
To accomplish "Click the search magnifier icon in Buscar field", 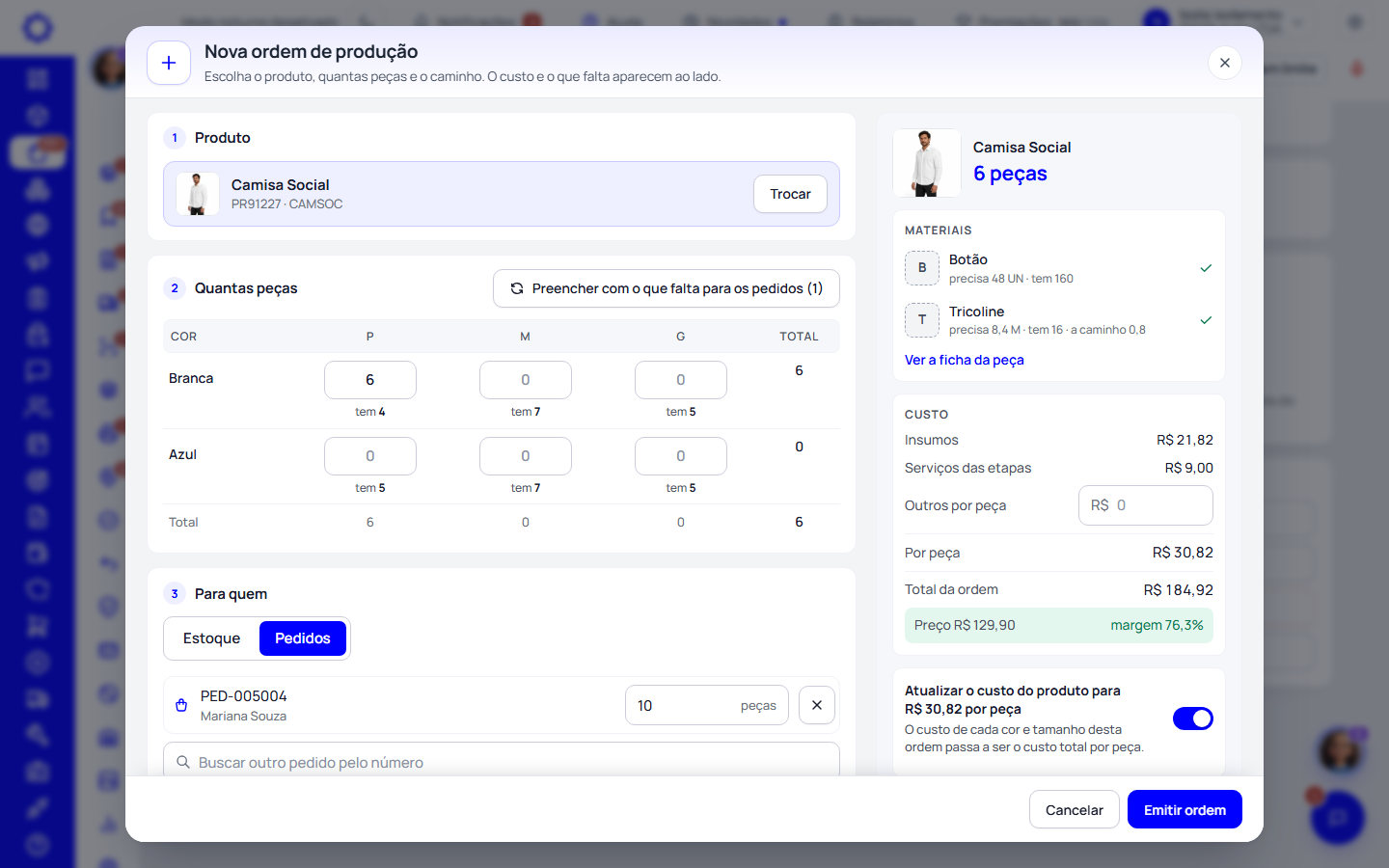I will coord(183,762).
